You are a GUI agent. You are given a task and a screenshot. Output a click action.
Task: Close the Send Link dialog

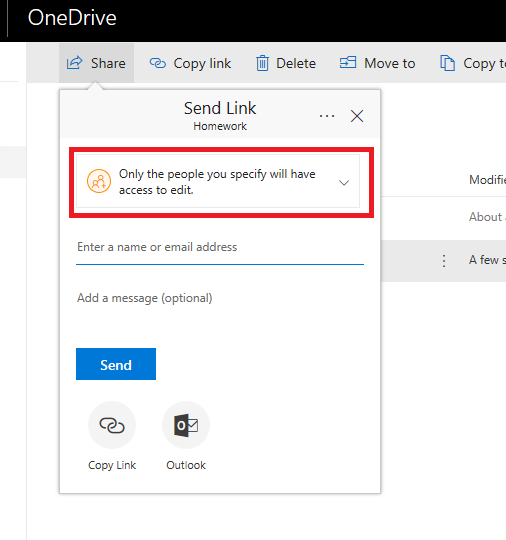coord(357,116)
